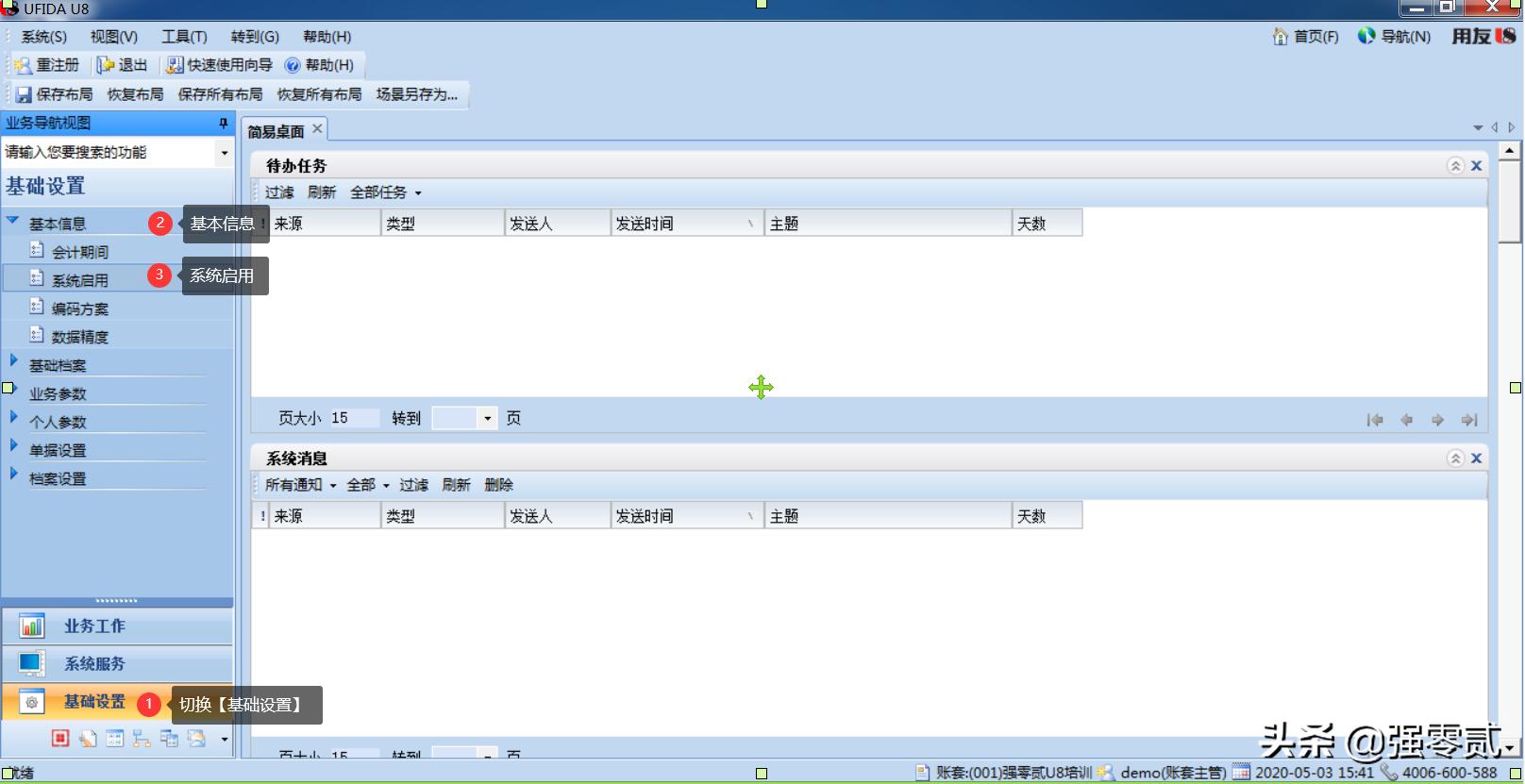
Task: Open the 编码方案 tree item
Action: (x=80, y=309)
